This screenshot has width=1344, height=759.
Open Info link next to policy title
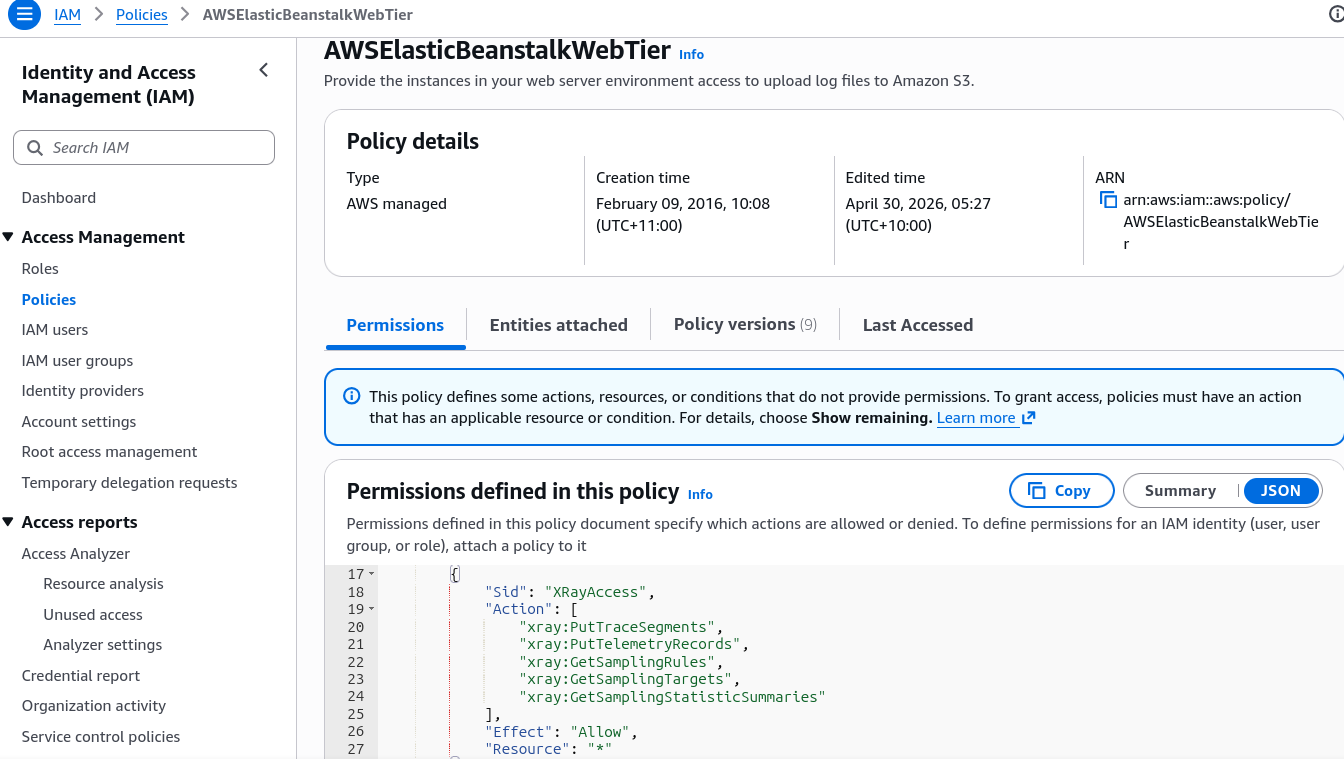click(691, 55)
